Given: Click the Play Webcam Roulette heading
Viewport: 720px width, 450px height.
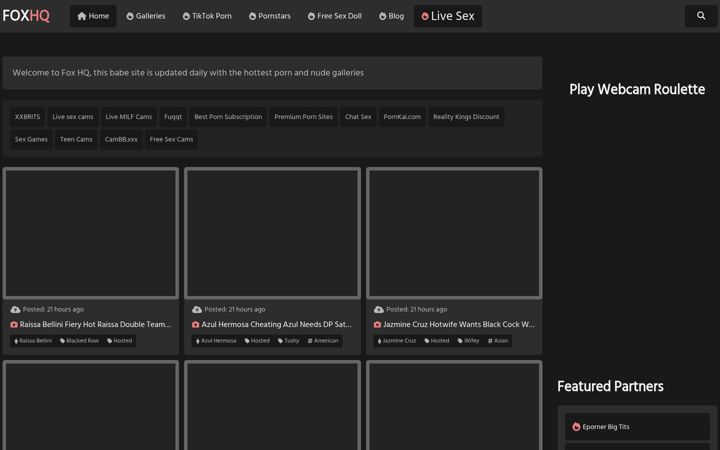Looking at the screenshot, I should coord(637,90).
